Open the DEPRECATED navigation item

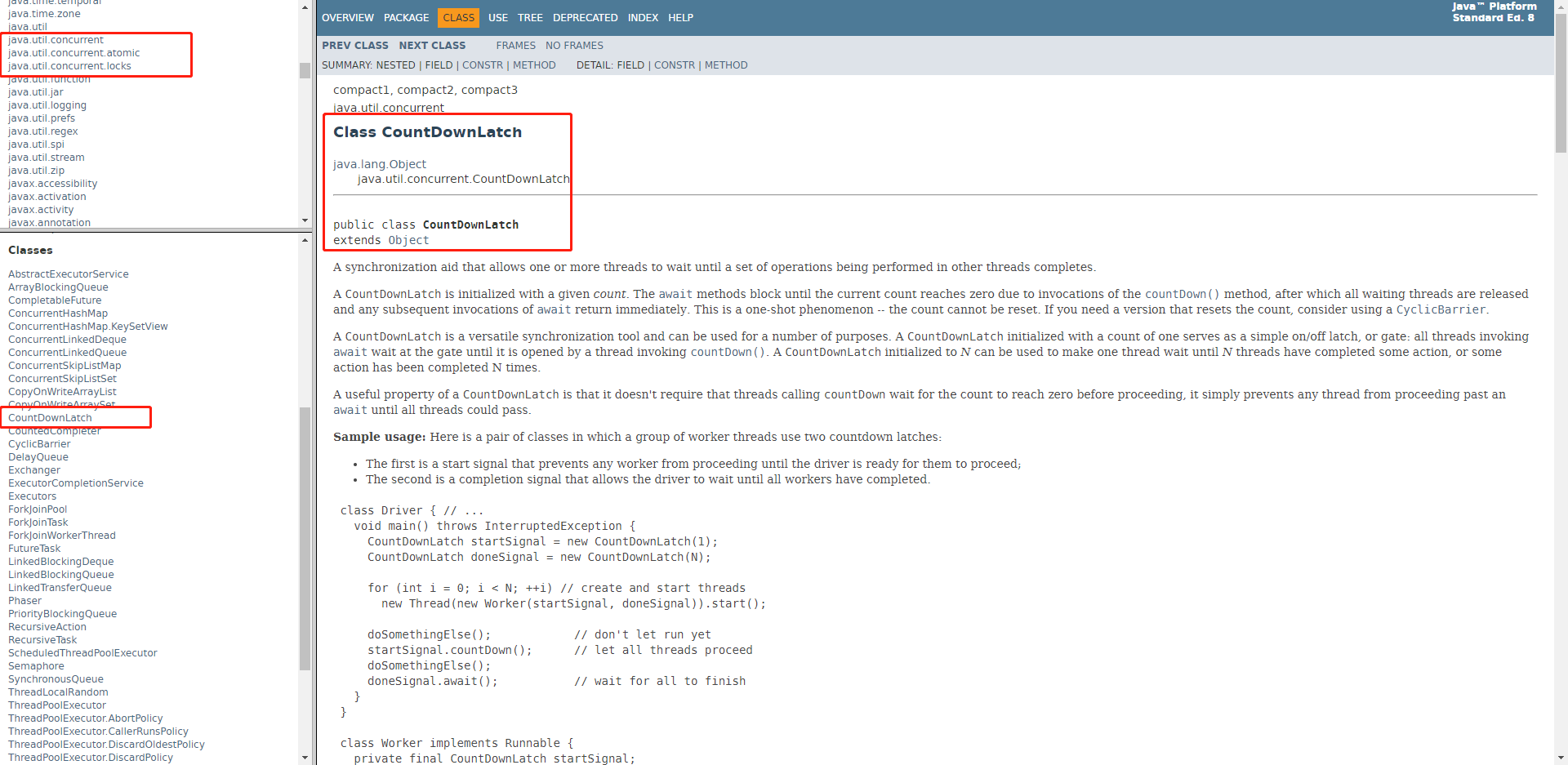pyautogui.click(x=586, y=18)
